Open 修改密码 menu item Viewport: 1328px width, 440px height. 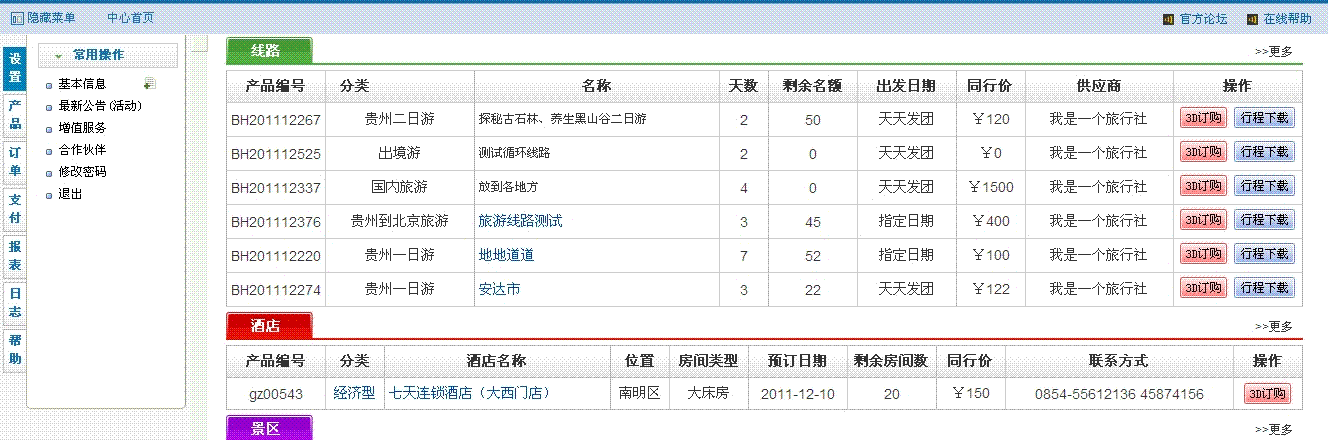pyautogui.click(x=82, y=172)
